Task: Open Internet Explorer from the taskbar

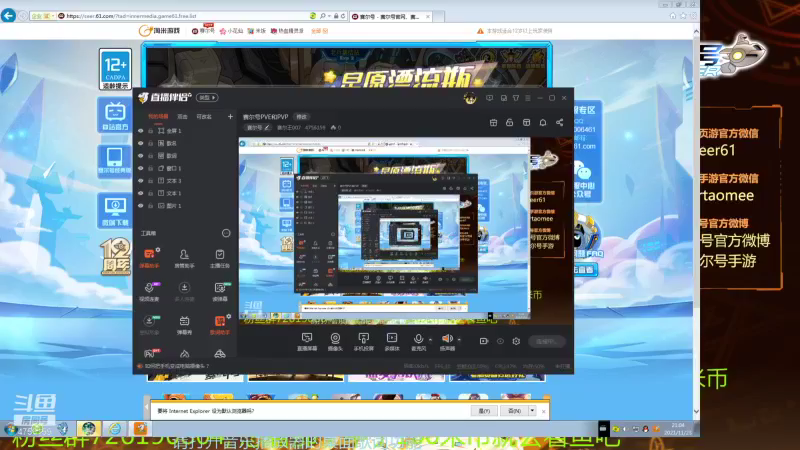Action: tap(114, 429)
